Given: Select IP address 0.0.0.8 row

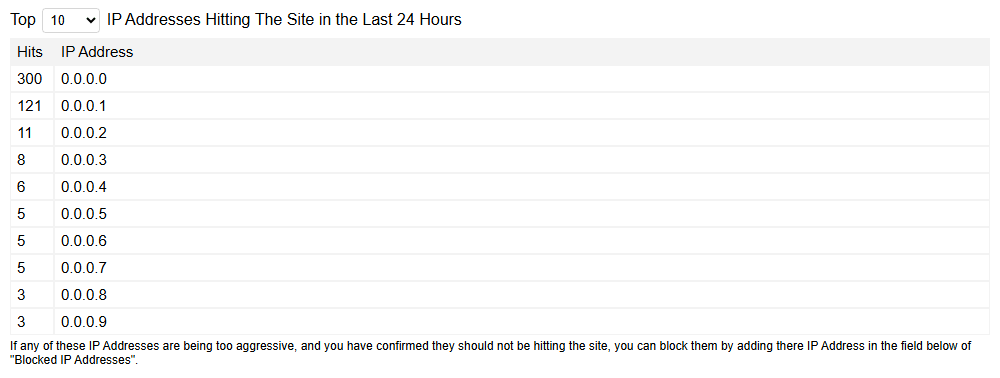Looking at the screenshot, I should [x=500, y=295].
